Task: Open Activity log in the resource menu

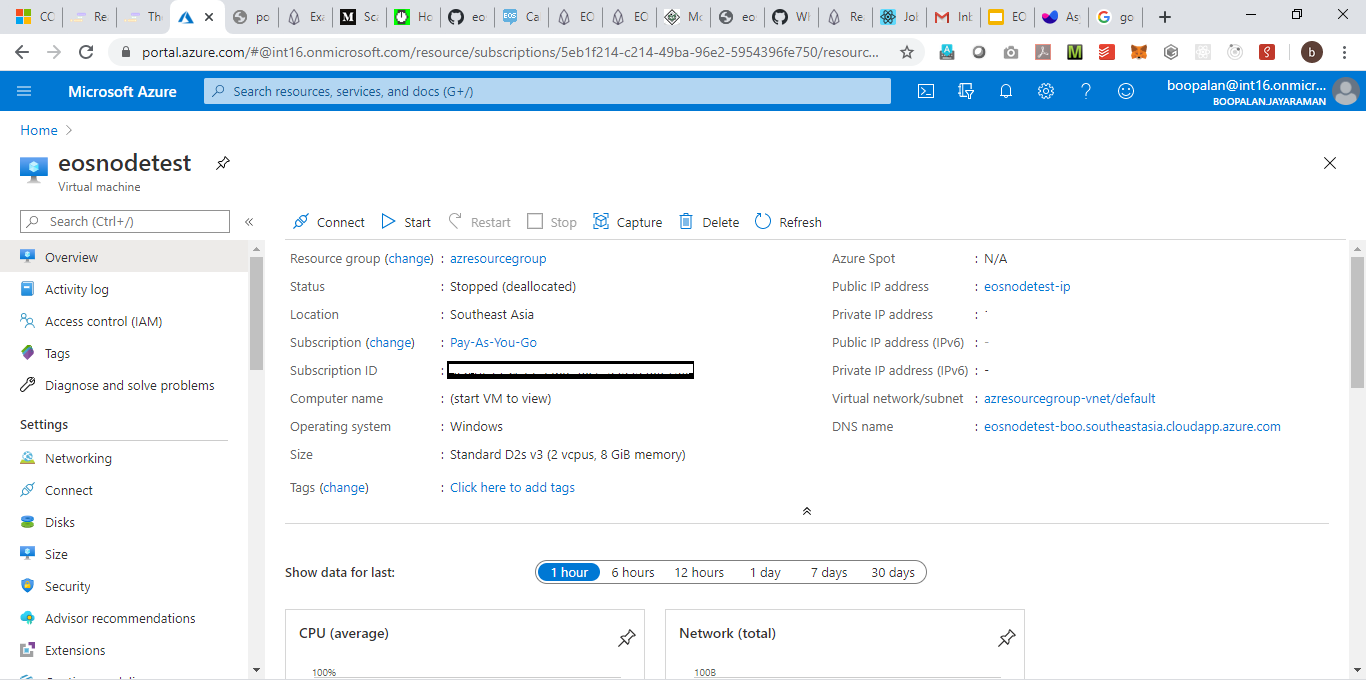Action: pyautogui.click(x=124, y=289)
